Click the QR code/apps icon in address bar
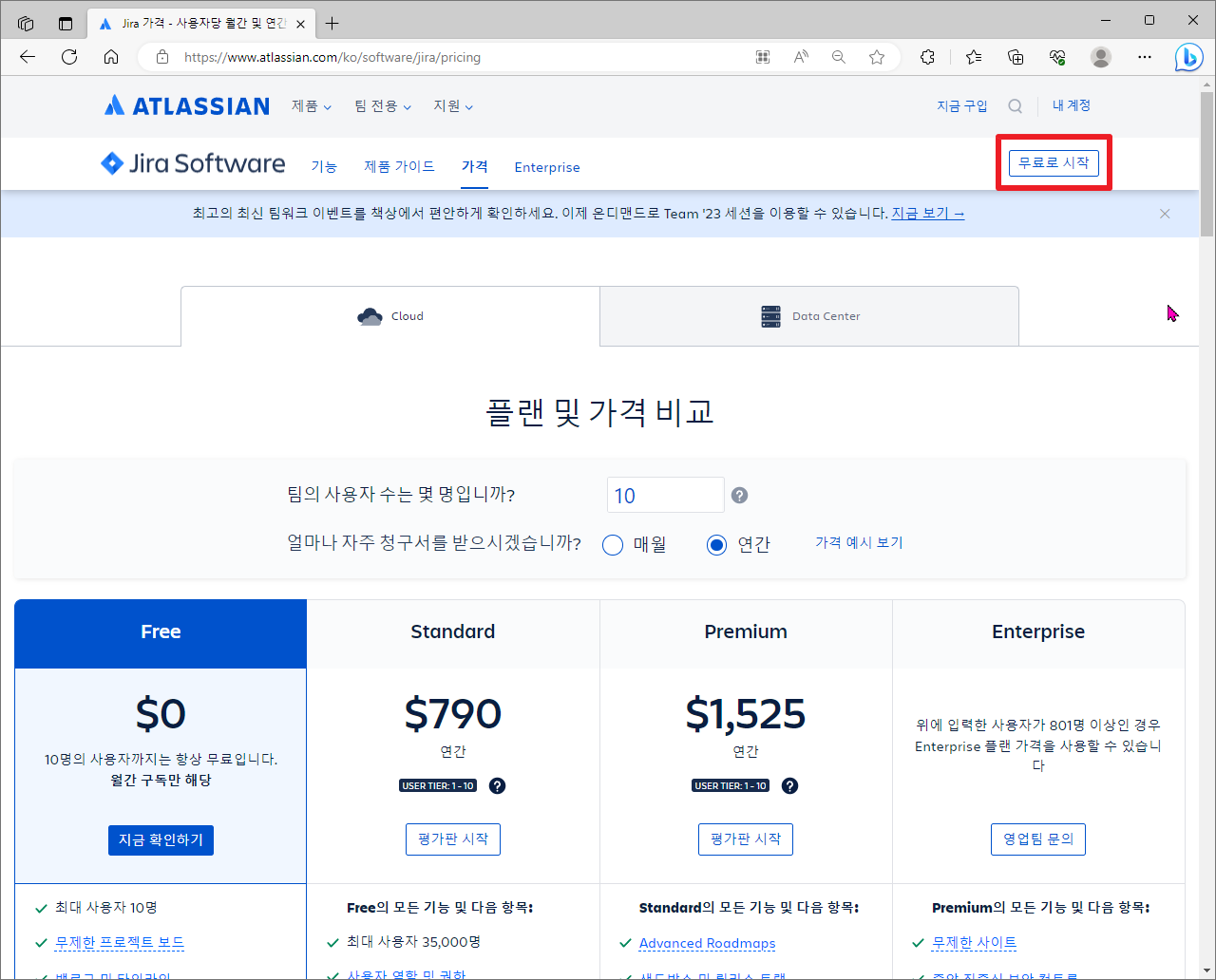This screenshot has width=1216, height=980. pos(763,57)
